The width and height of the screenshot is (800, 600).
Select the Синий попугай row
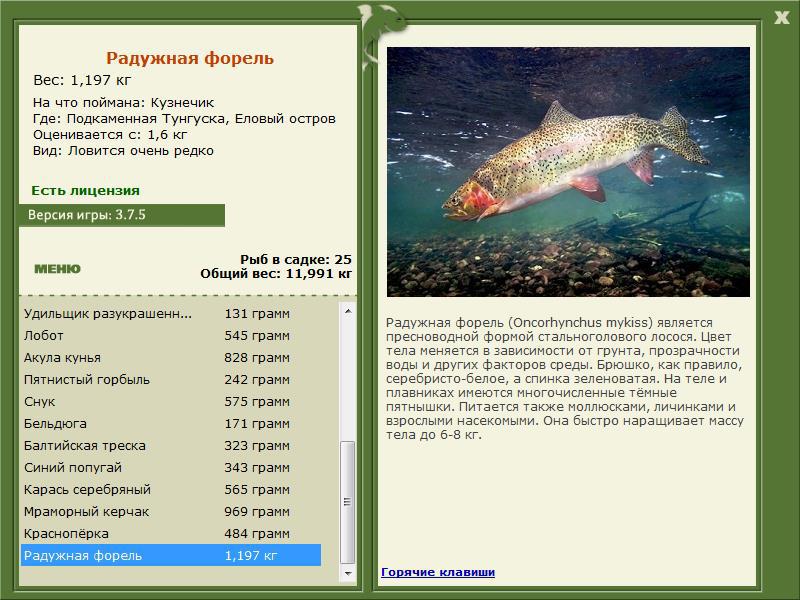[x=171, y=467]
